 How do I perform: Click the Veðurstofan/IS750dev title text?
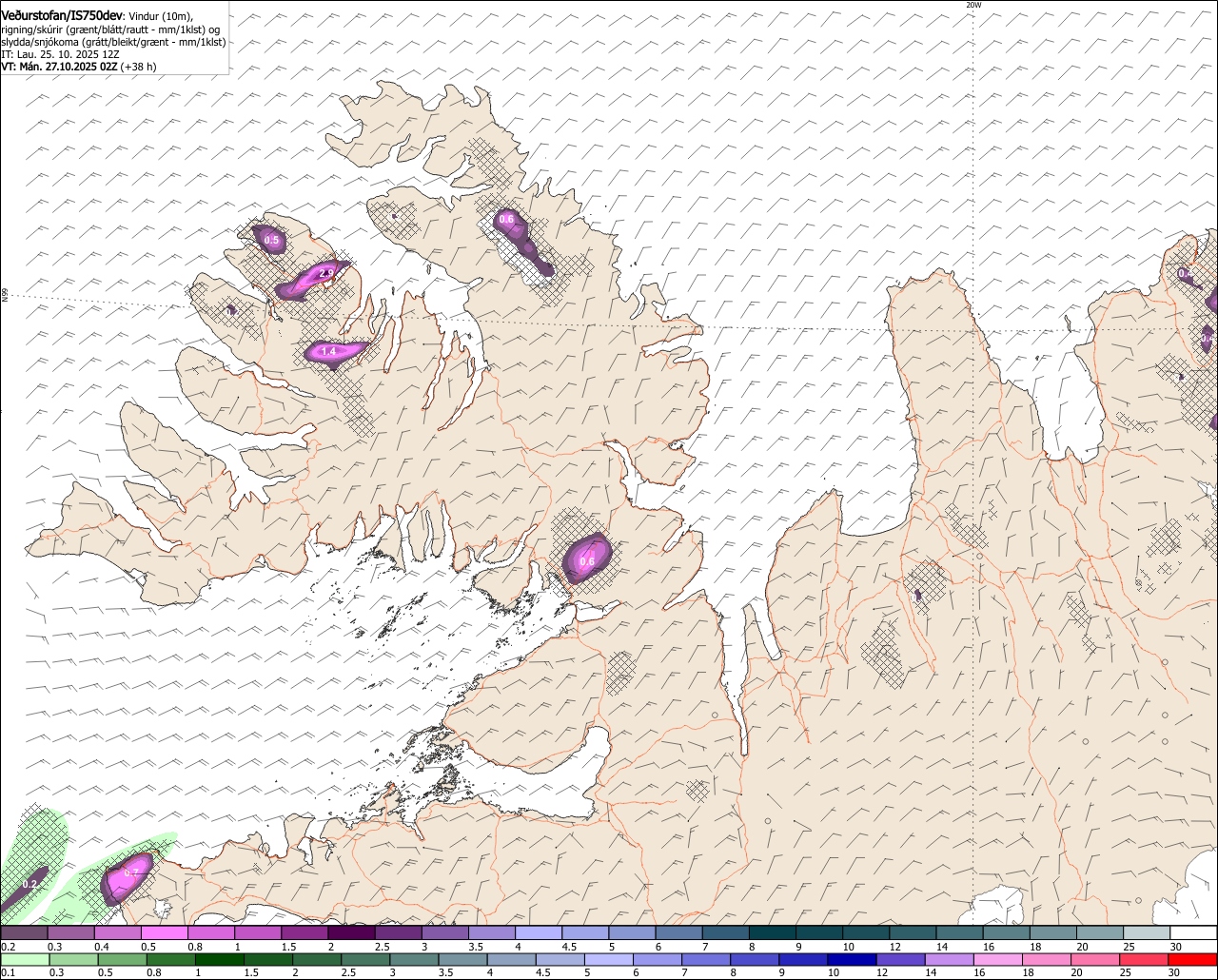(x=62, y=16)
